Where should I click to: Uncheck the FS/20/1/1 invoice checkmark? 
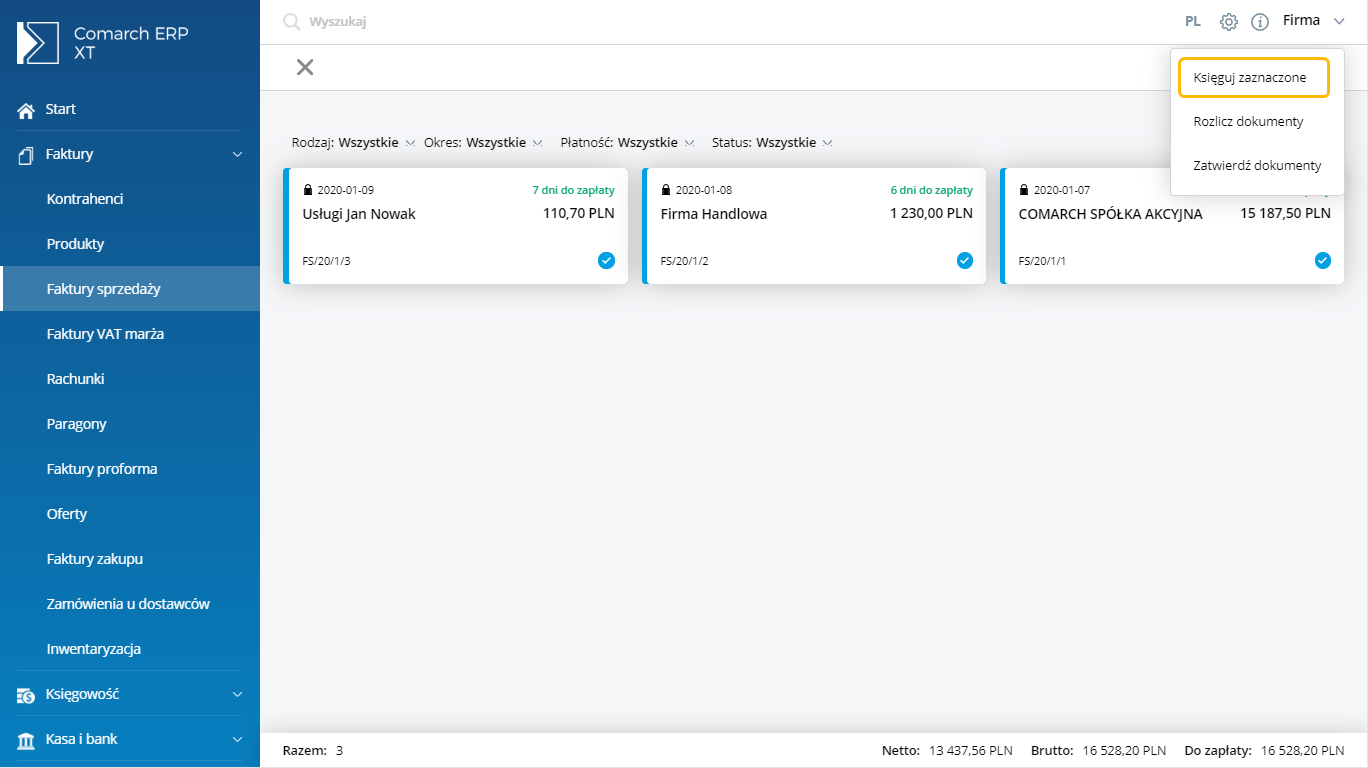pyautogui.click(x=1322, y=260)
